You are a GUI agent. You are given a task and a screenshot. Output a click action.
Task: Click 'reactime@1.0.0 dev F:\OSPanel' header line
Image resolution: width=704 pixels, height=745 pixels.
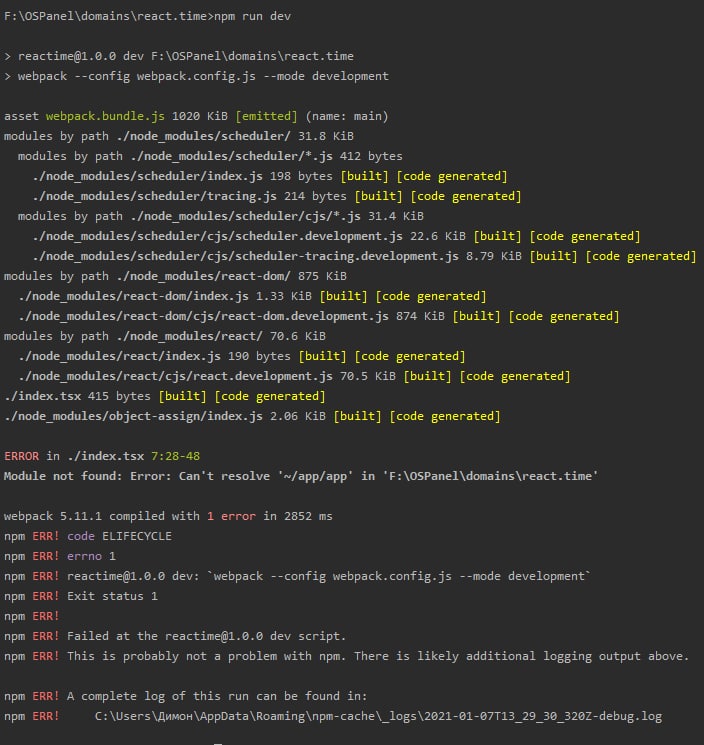point(179,56)
